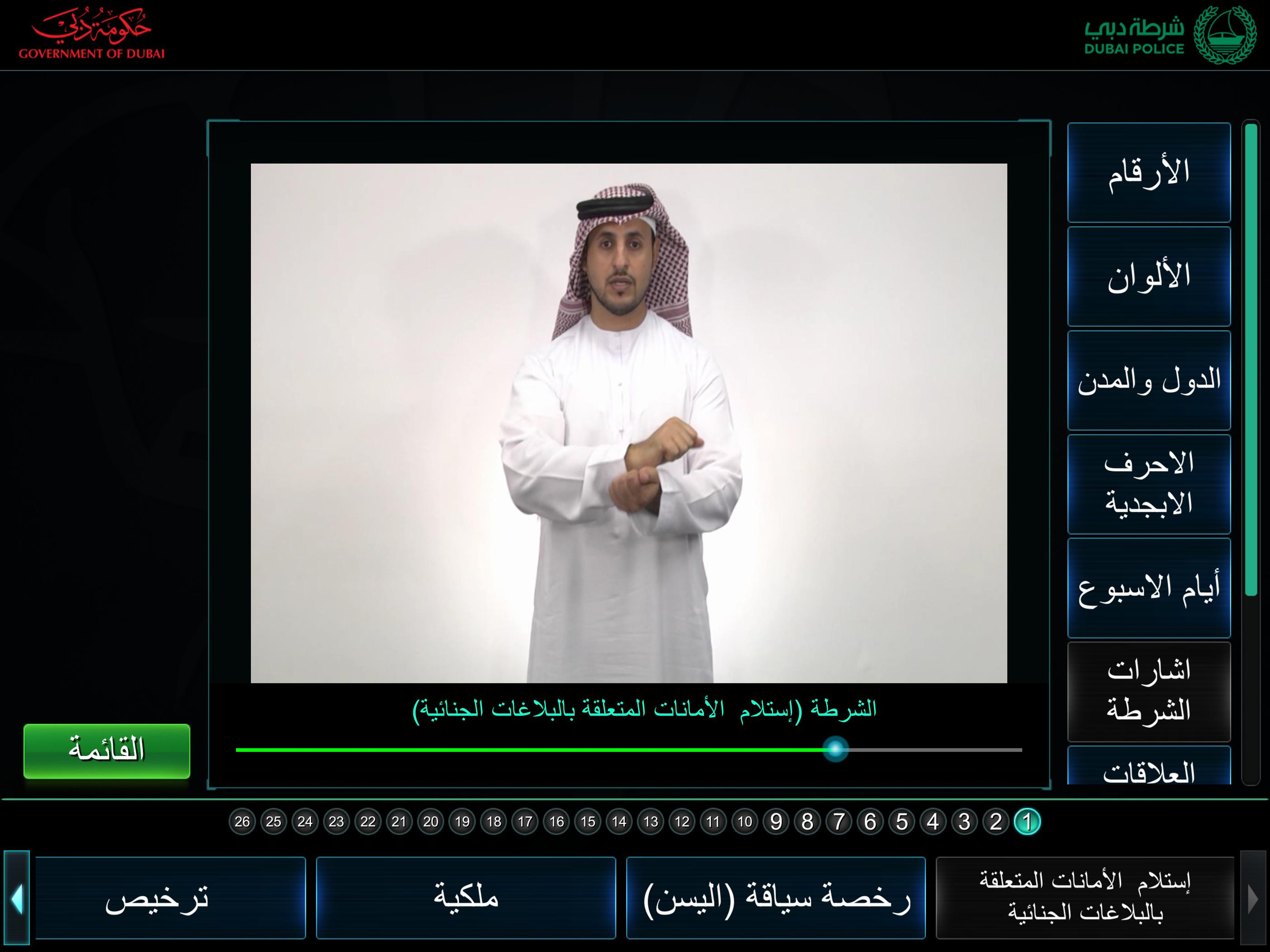1270x952 pixels.
Task: Jump to page 22 circle
Action: point(368,822)
